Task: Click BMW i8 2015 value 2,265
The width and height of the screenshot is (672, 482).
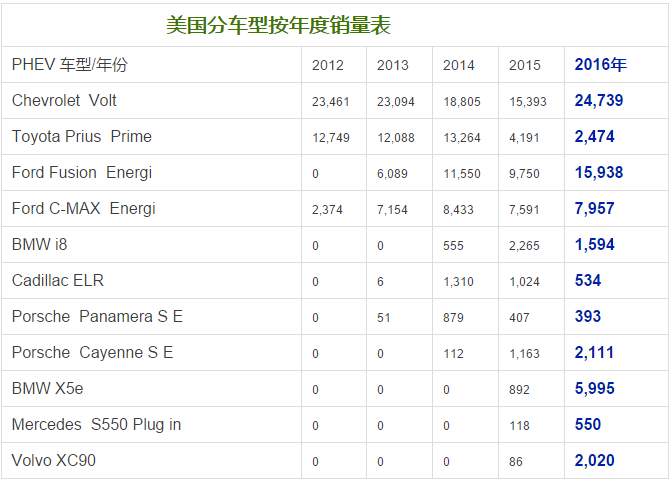Action: tap(524, 246)
